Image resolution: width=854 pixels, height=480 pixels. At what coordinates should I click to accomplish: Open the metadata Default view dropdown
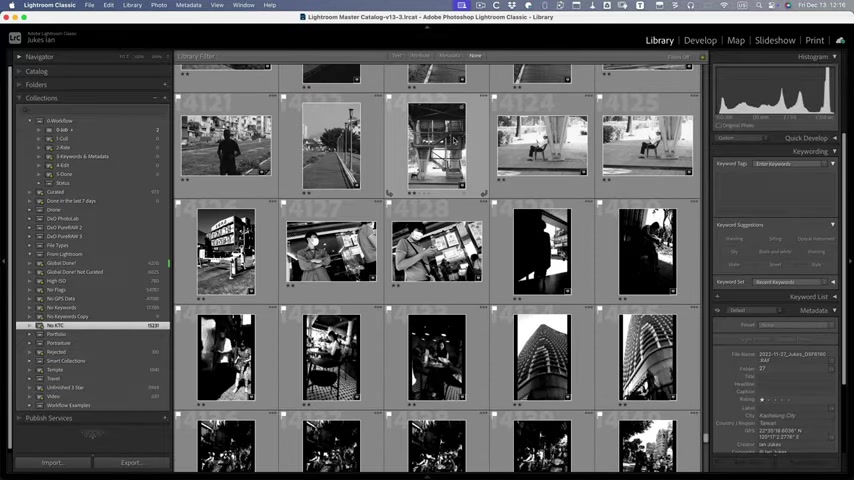tap(754, 311)
